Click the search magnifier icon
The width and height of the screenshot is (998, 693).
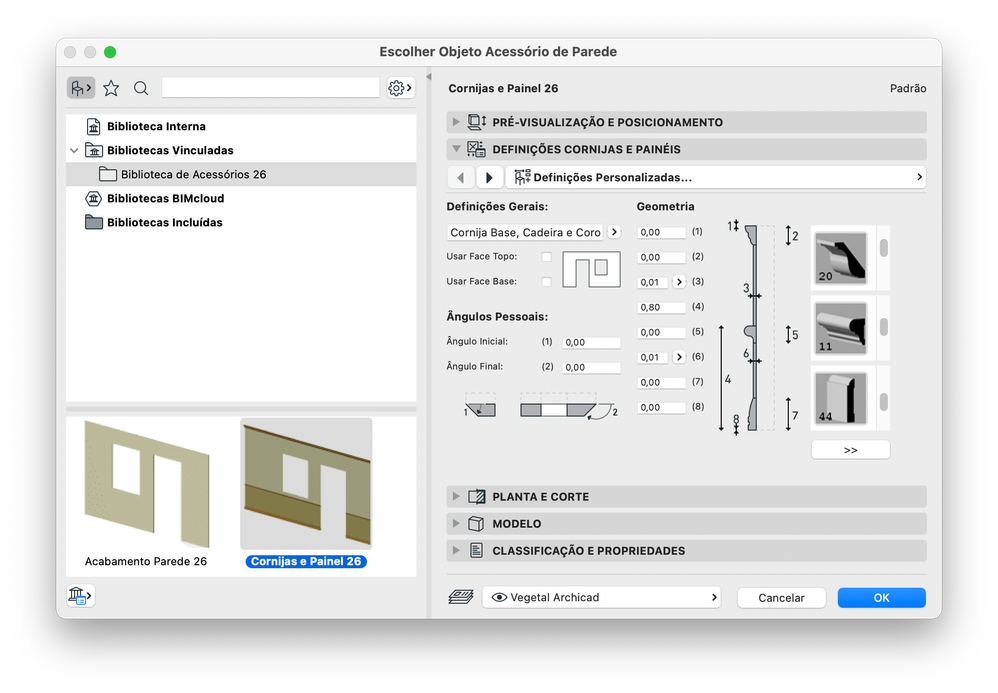[x=141, y=88]
